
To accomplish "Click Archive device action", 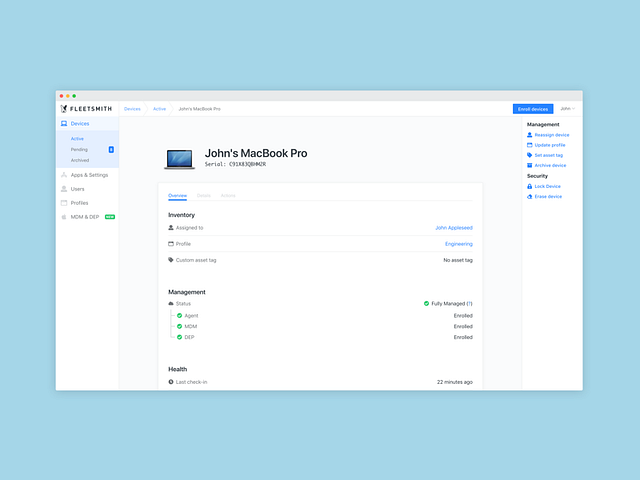I will (x=550, y=166).
